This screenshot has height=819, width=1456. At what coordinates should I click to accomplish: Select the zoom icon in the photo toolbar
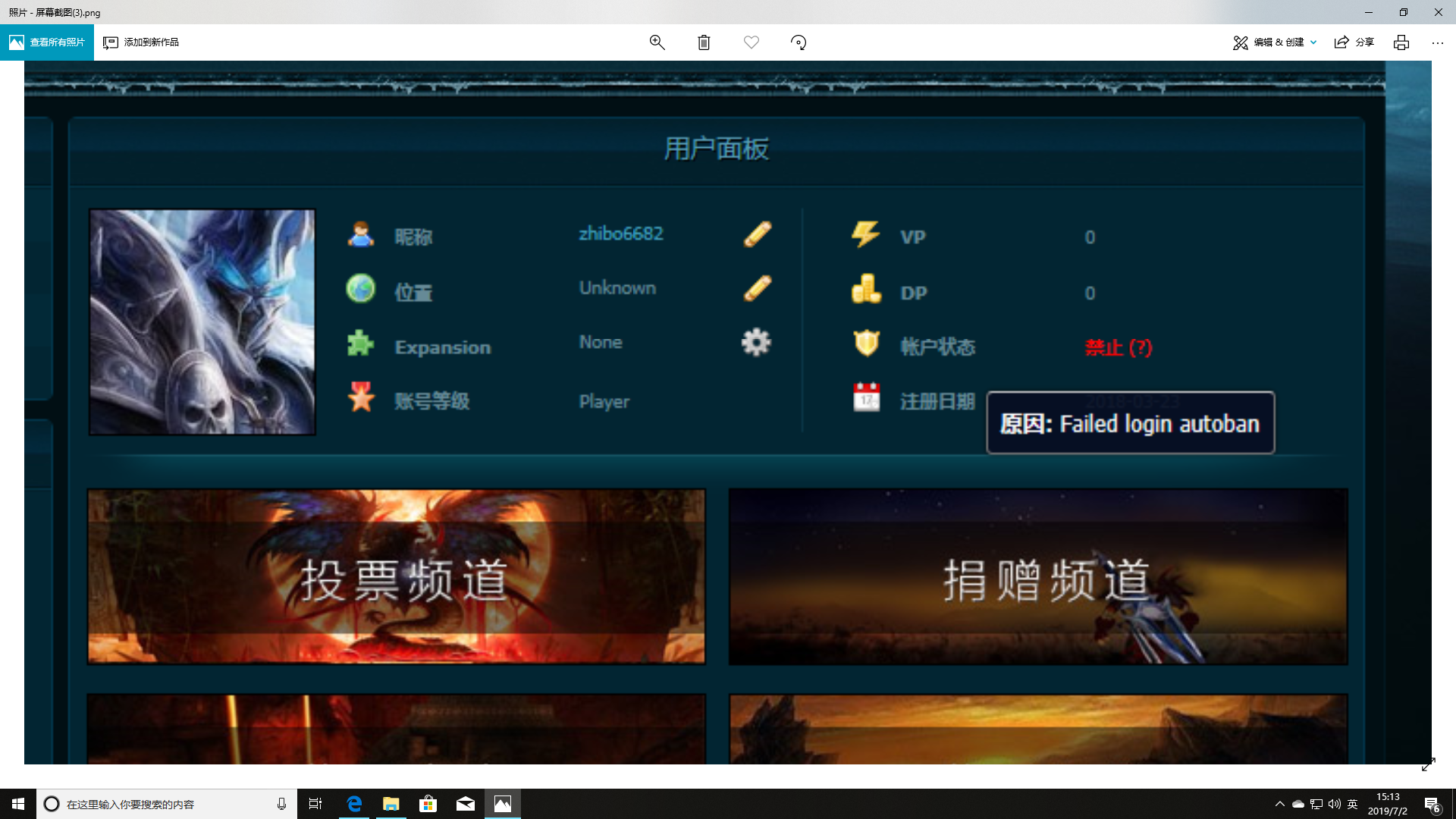click(x=657, y=42)
